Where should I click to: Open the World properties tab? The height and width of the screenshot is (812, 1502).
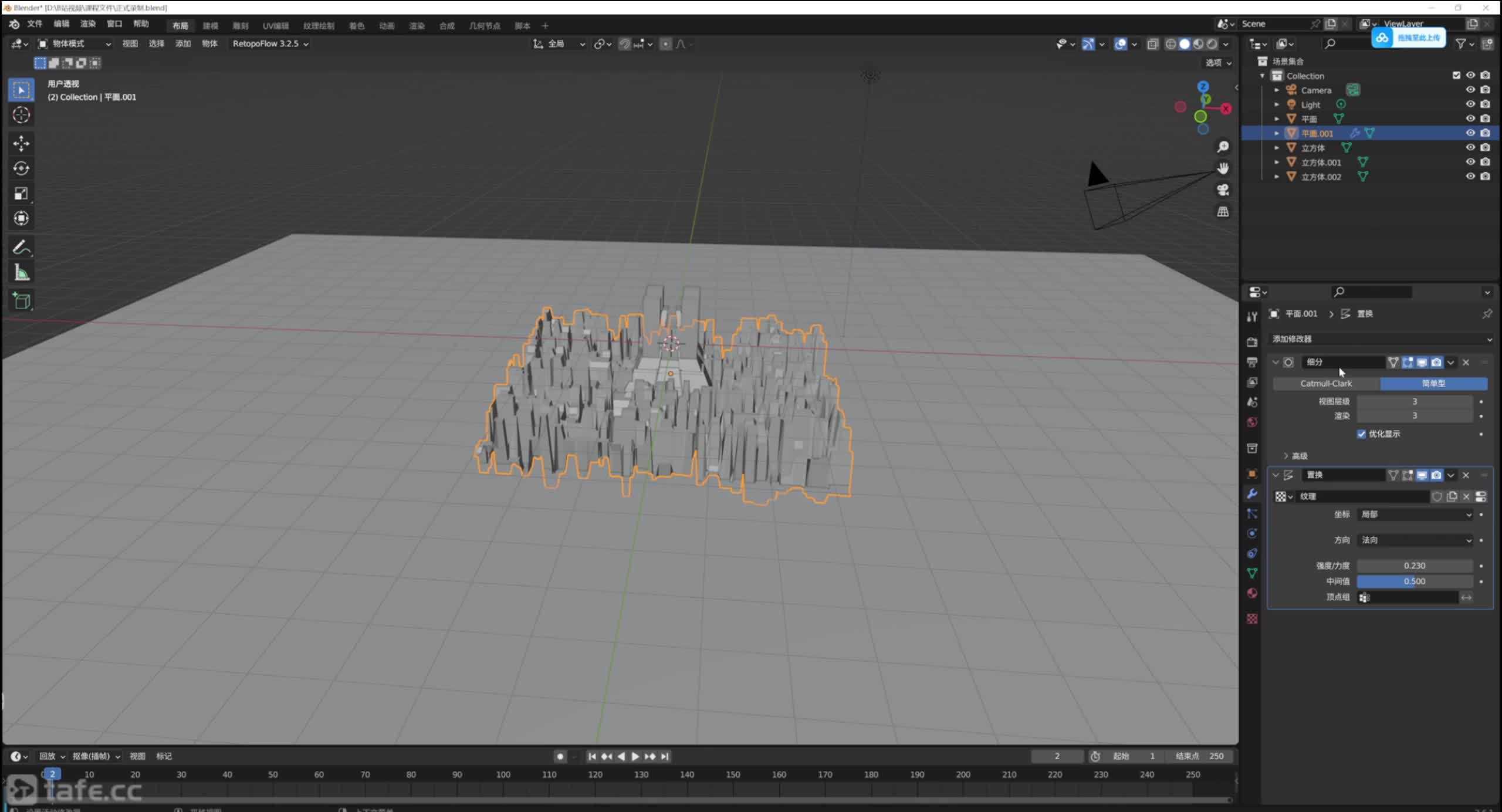click(x=1252, y=422)
